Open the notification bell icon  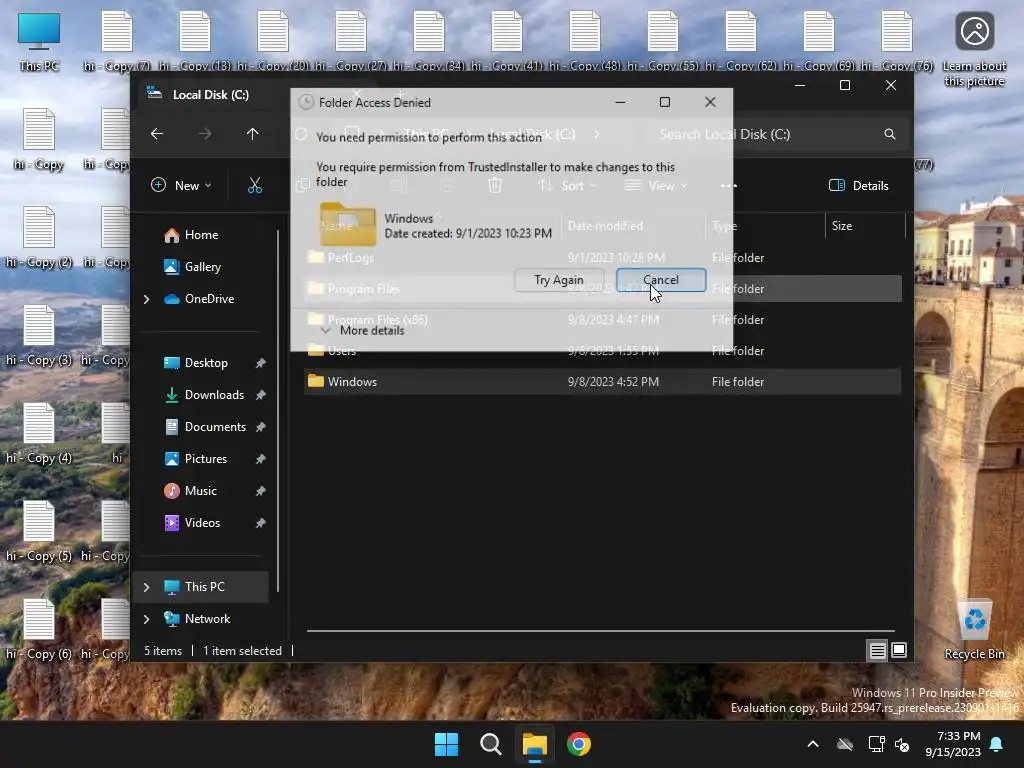tap(997, 744)
